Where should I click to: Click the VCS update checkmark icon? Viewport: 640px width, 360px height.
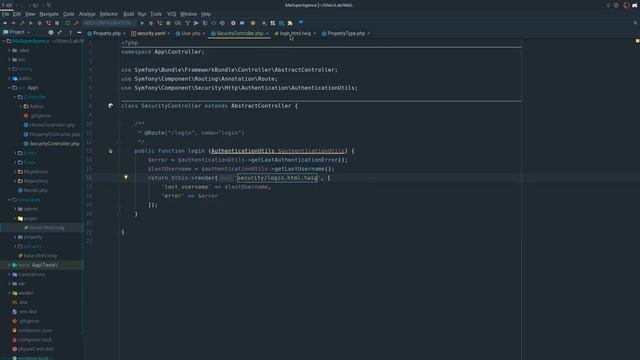coord(187,23)
